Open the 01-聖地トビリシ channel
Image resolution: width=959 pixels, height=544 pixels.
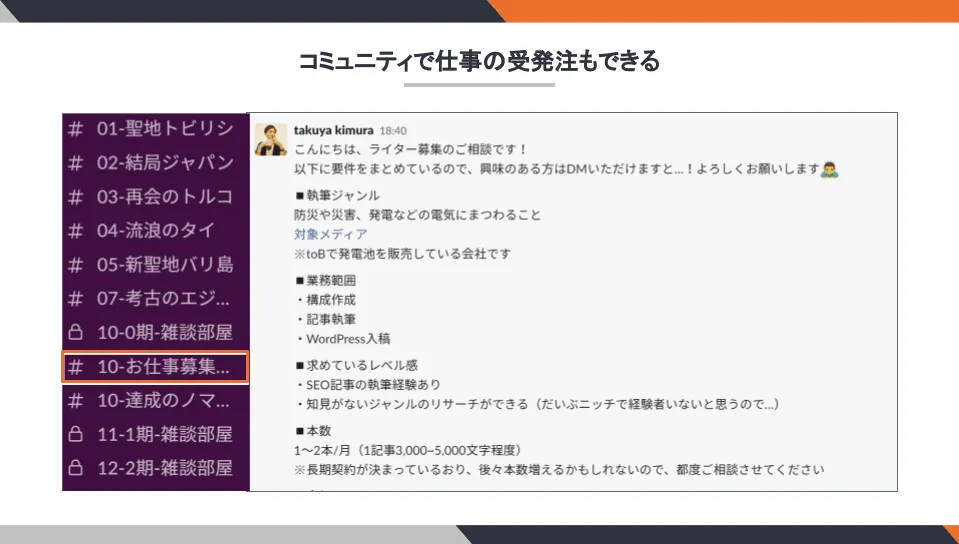pyautogui.click(x=155, y=129)
